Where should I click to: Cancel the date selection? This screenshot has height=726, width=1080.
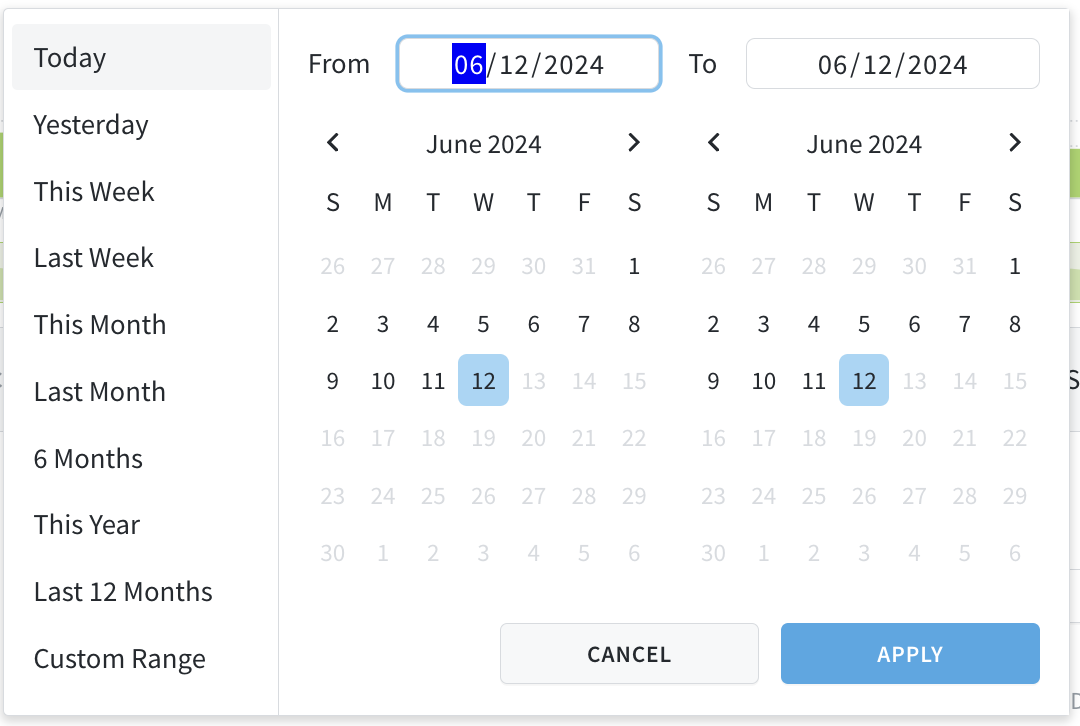628,653
